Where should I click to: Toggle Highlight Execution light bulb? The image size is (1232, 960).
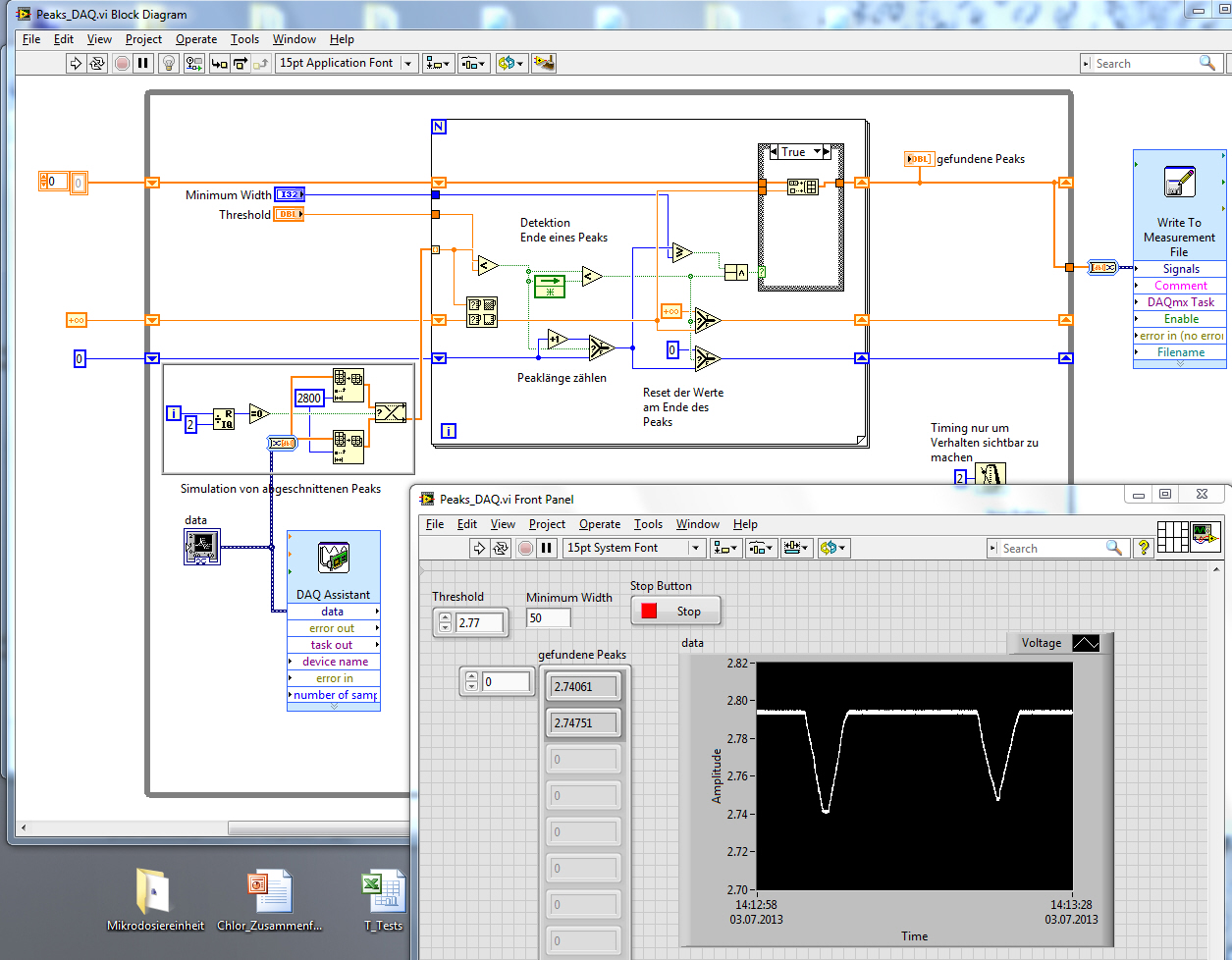click(168, 63)
